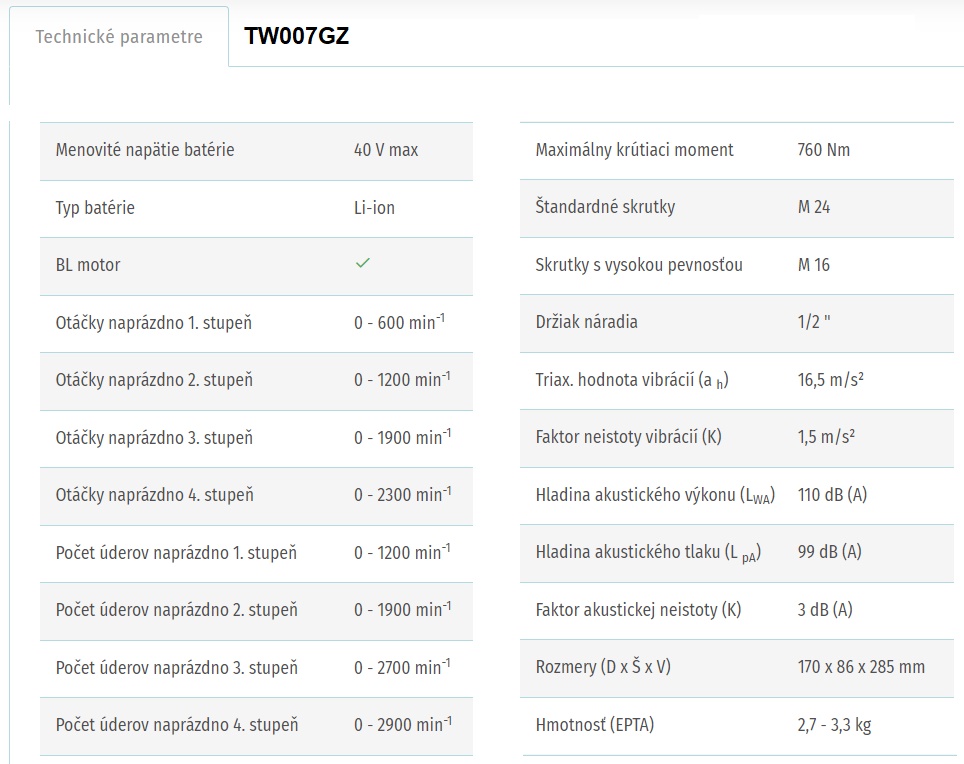The image size is (964, 764).
Task: Click Triax. hodnota vibrácií label
Action: (x=632, y=380)
